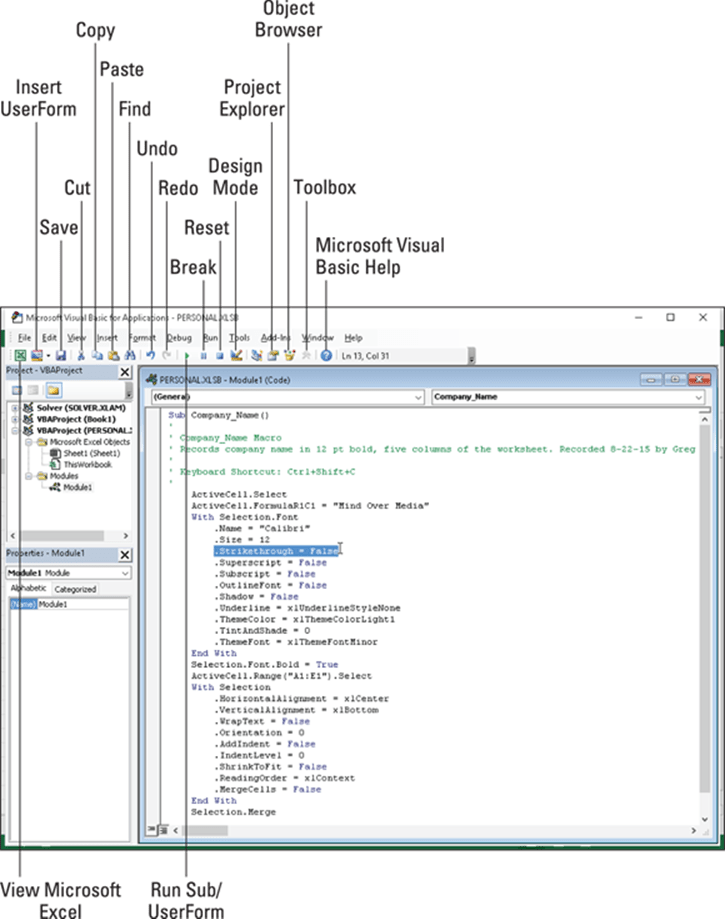Click the highlighted .Strikethrough = False line
725x919 pixels.
(275, 551)
